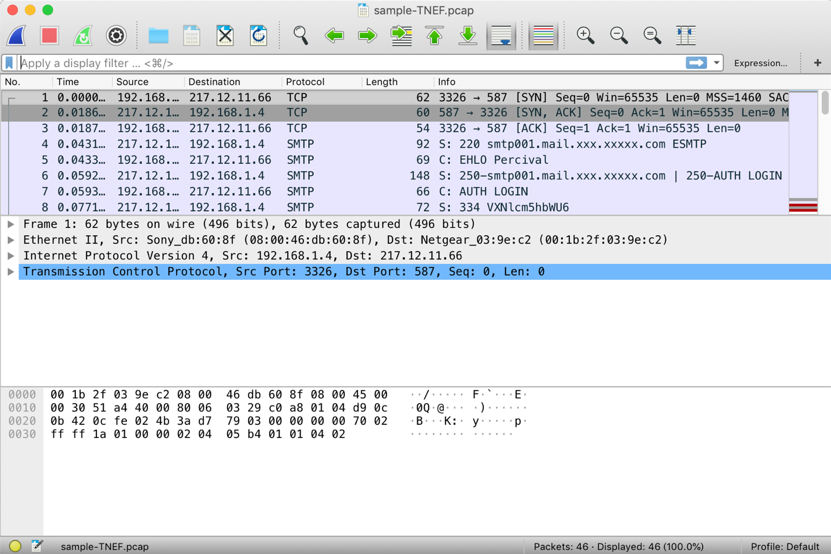
Task: Expand Internet Protocol Version 4 details
Action: click(x=10, y=256)
